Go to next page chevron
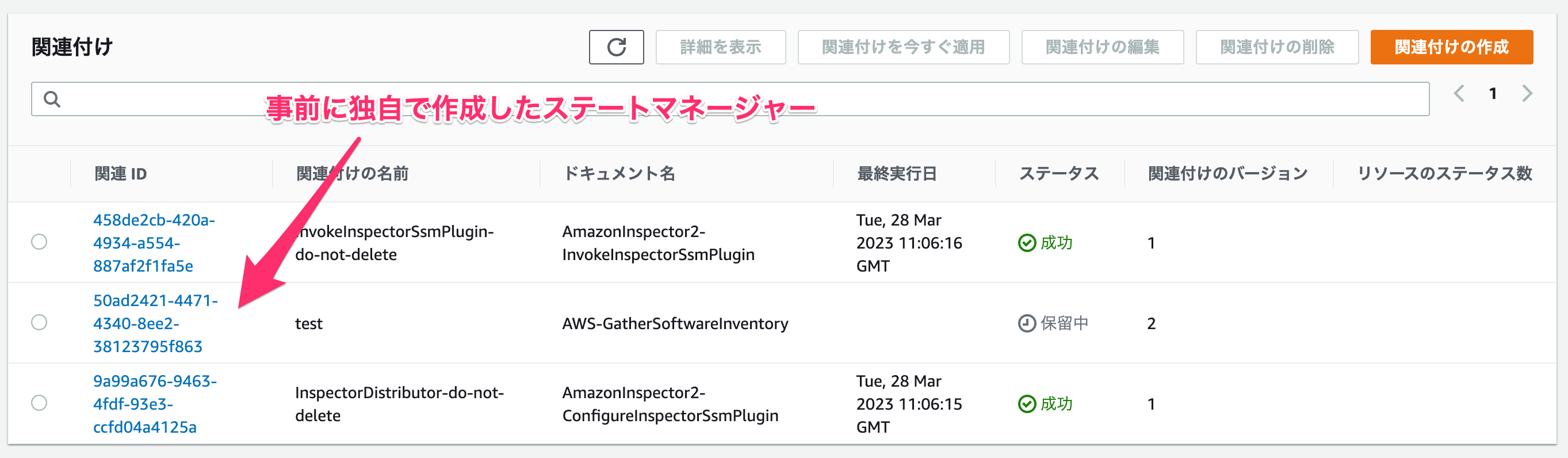The image size is (1568, 458). pos(1527,94)
